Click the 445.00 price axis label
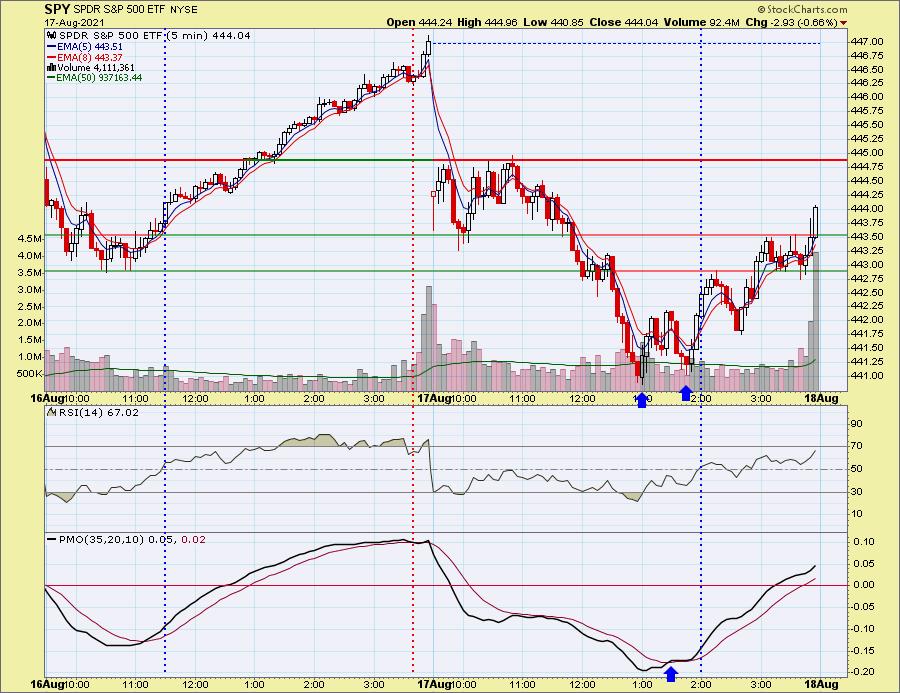Image resolution: width=900 pixels, height=693 pixels. coord(868,153)
